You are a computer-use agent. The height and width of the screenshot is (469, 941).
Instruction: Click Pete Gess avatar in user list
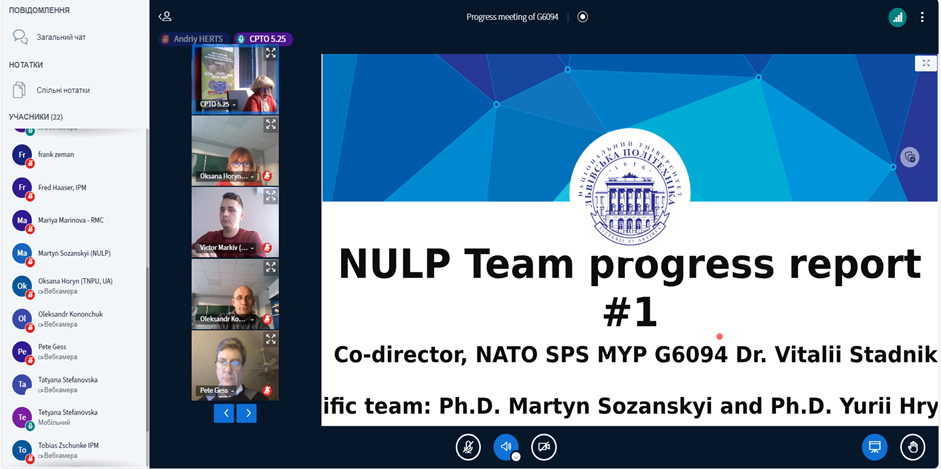22,351
